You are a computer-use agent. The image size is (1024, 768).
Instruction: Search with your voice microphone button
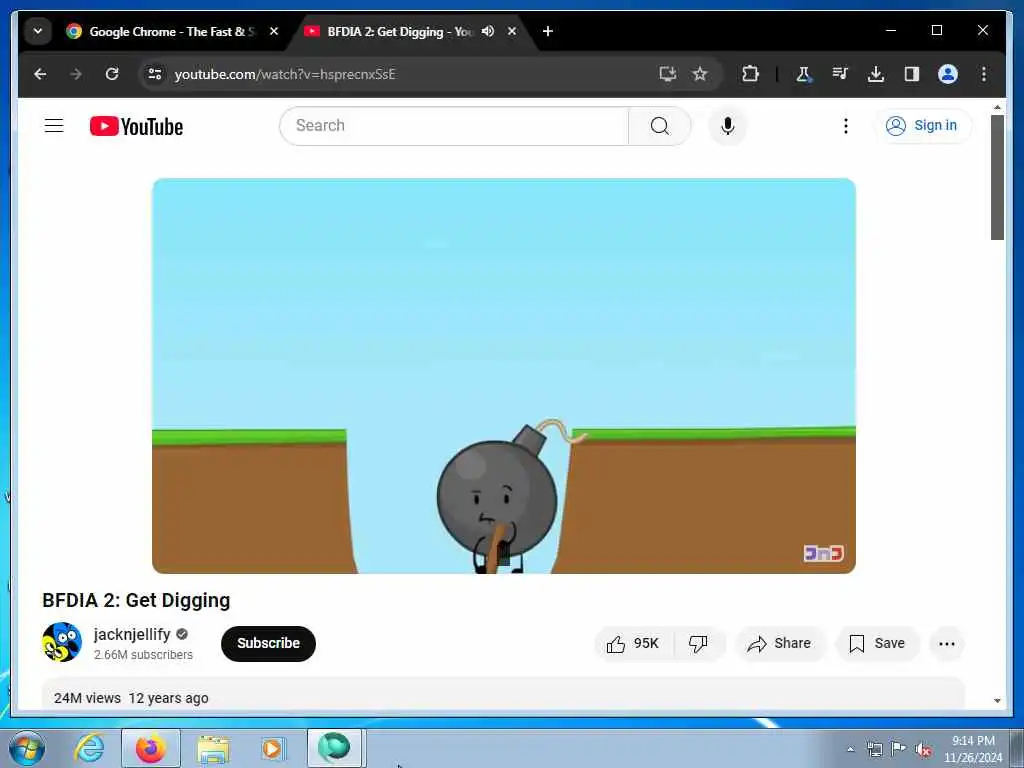pyautogui.click(x=728, y=125)
